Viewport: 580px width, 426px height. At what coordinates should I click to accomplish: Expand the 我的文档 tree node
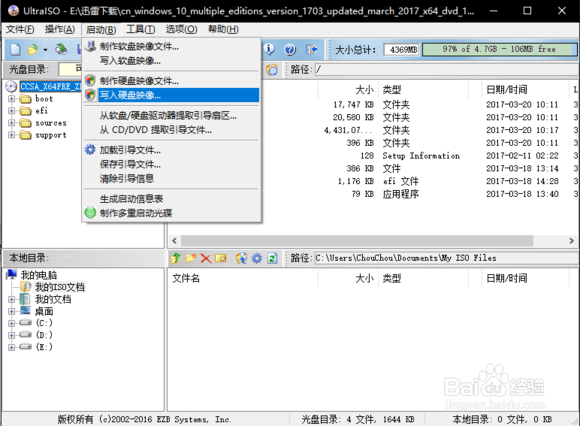[11, 299]
